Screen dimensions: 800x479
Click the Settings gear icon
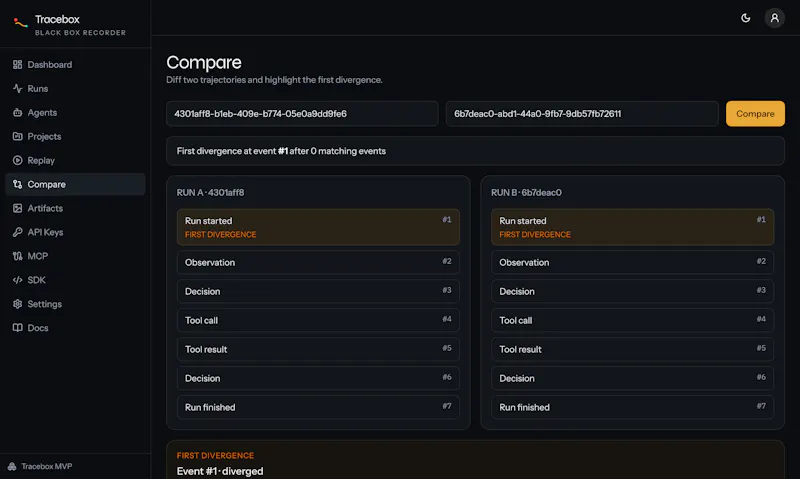pos(17,304)
